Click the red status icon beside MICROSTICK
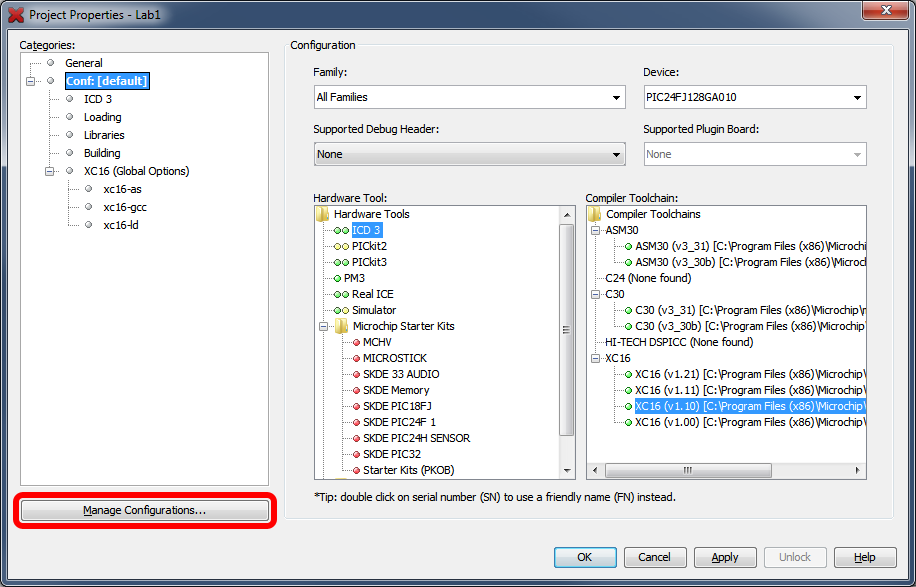The height and width of the screenshot is (587, 916). (x=355, y=358)
